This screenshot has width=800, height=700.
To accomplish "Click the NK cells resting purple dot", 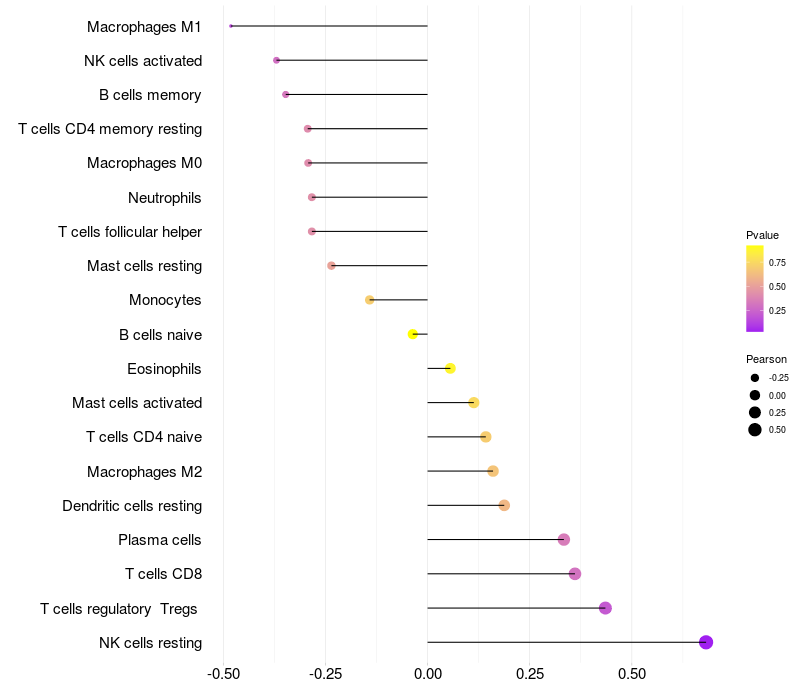I will click(x=706, y=642).
